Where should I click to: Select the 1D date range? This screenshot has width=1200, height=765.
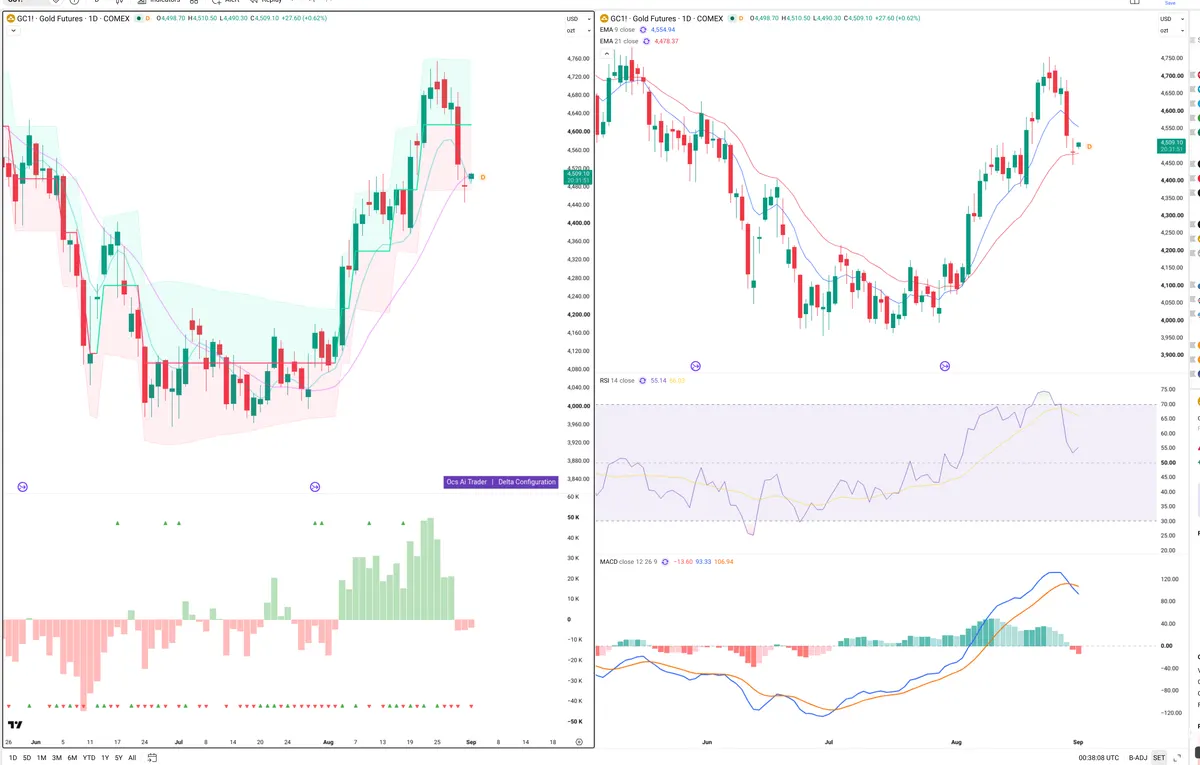click(12, 758)
